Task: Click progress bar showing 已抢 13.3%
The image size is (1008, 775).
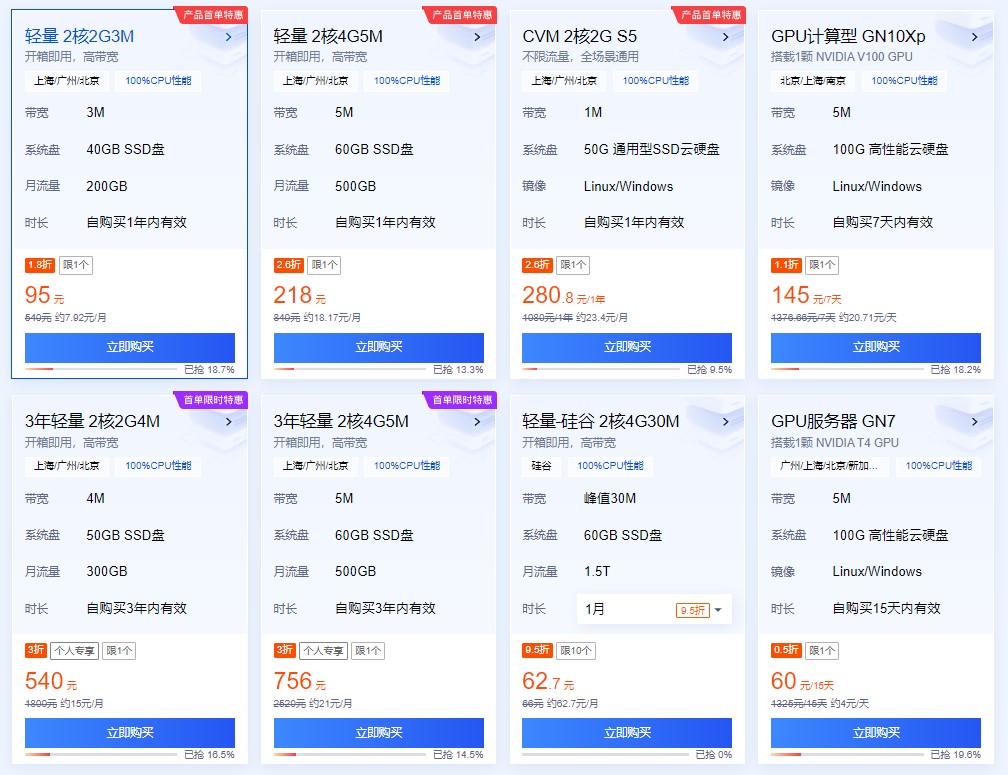Action: pos(350,369)
